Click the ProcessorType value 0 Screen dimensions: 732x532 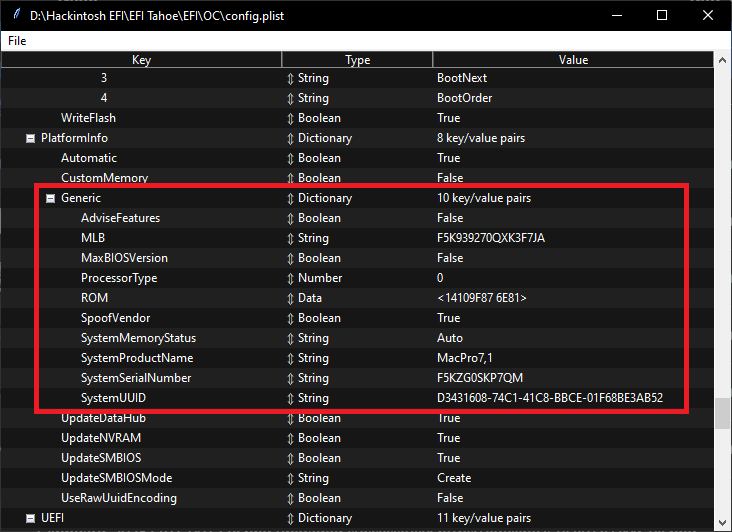[440, 278]
